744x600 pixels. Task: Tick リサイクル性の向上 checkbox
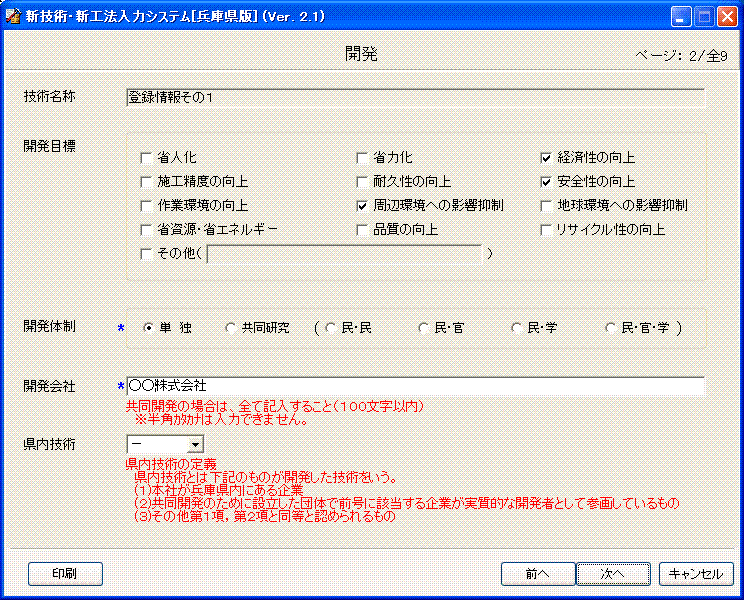tap(546, 230)
